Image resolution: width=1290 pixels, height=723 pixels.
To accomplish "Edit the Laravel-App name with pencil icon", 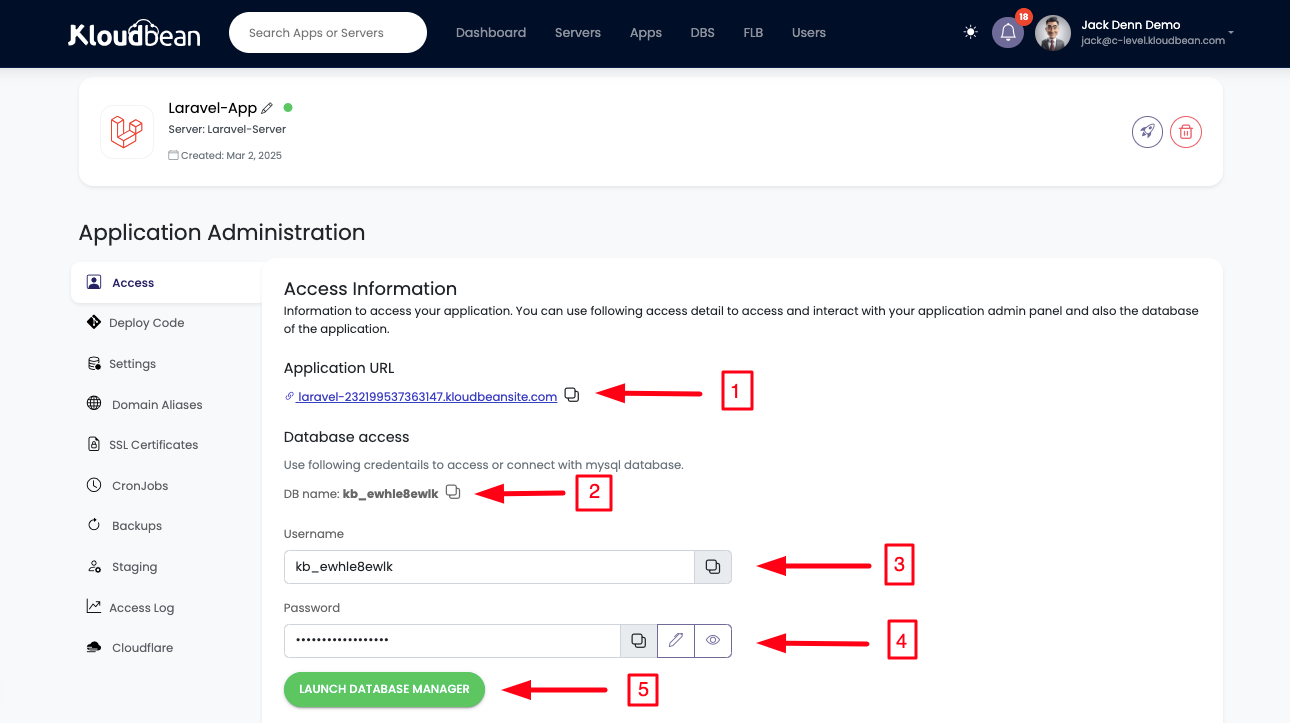I will tap(267, 108).
